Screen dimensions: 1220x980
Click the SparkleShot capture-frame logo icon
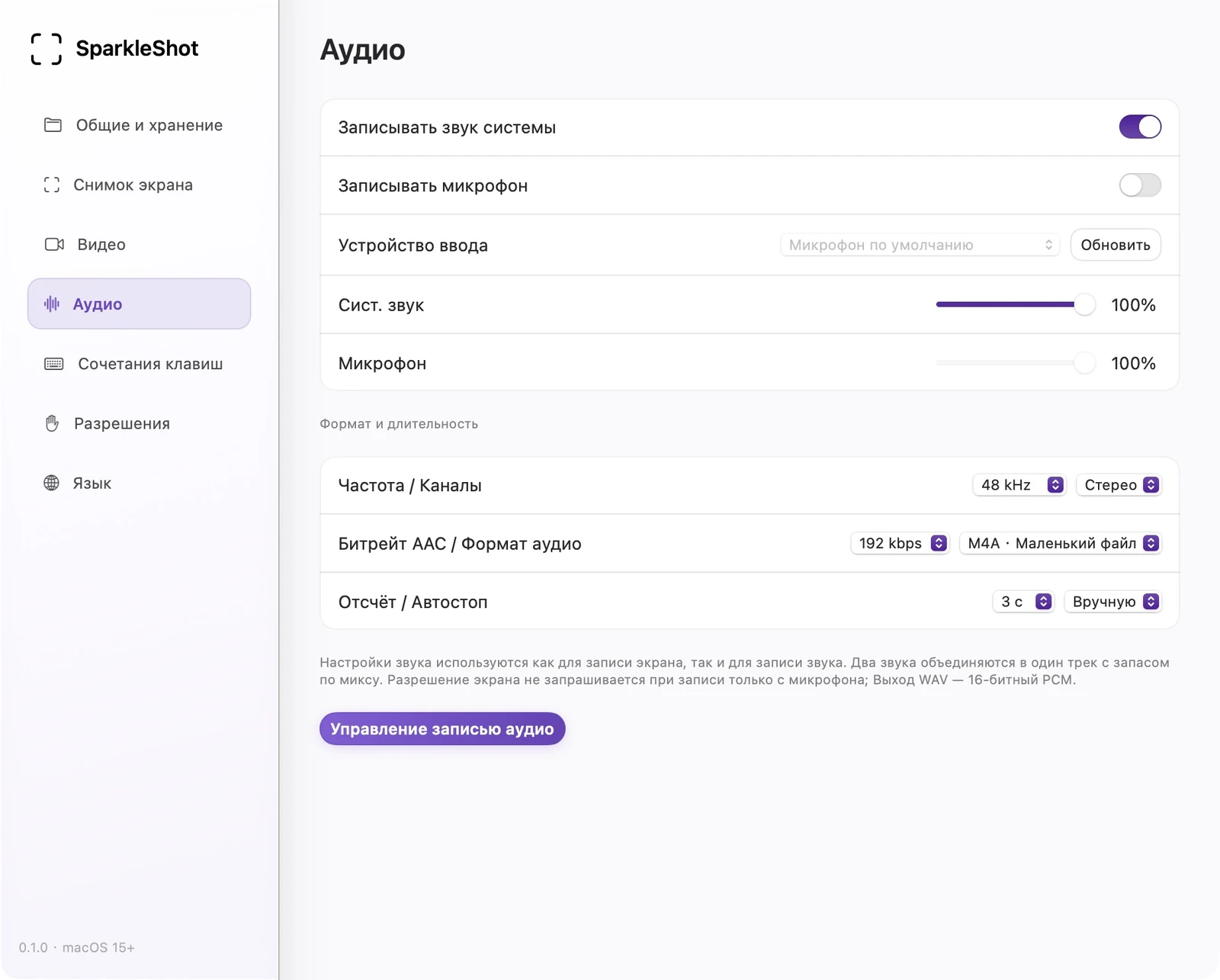(47, 49)
